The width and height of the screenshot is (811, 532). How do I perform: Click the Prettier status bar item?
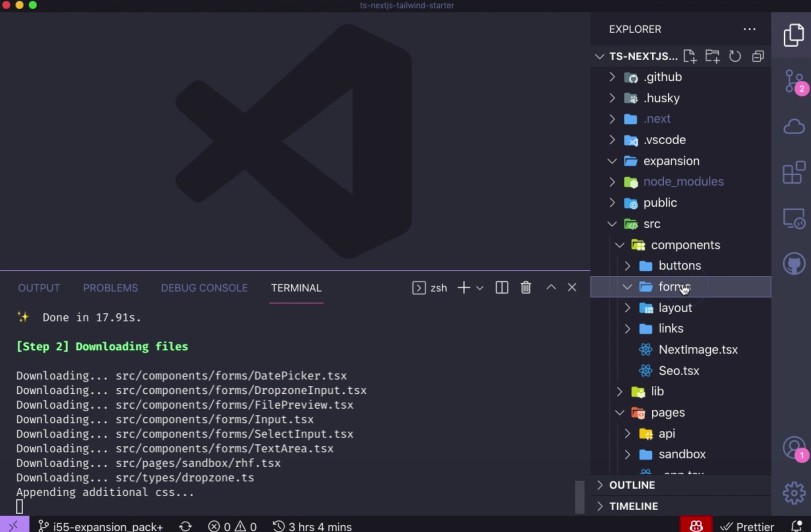(x=747, y=526)
